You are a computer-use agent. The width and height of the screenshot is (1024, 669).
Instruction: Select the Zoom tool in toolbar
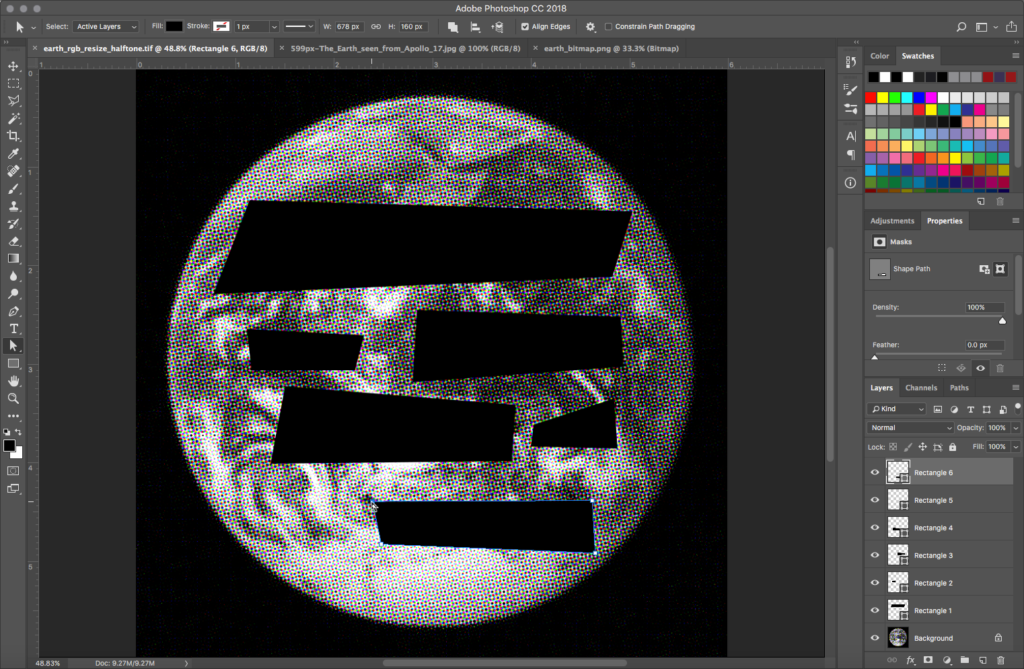click(x=14, y=398)
